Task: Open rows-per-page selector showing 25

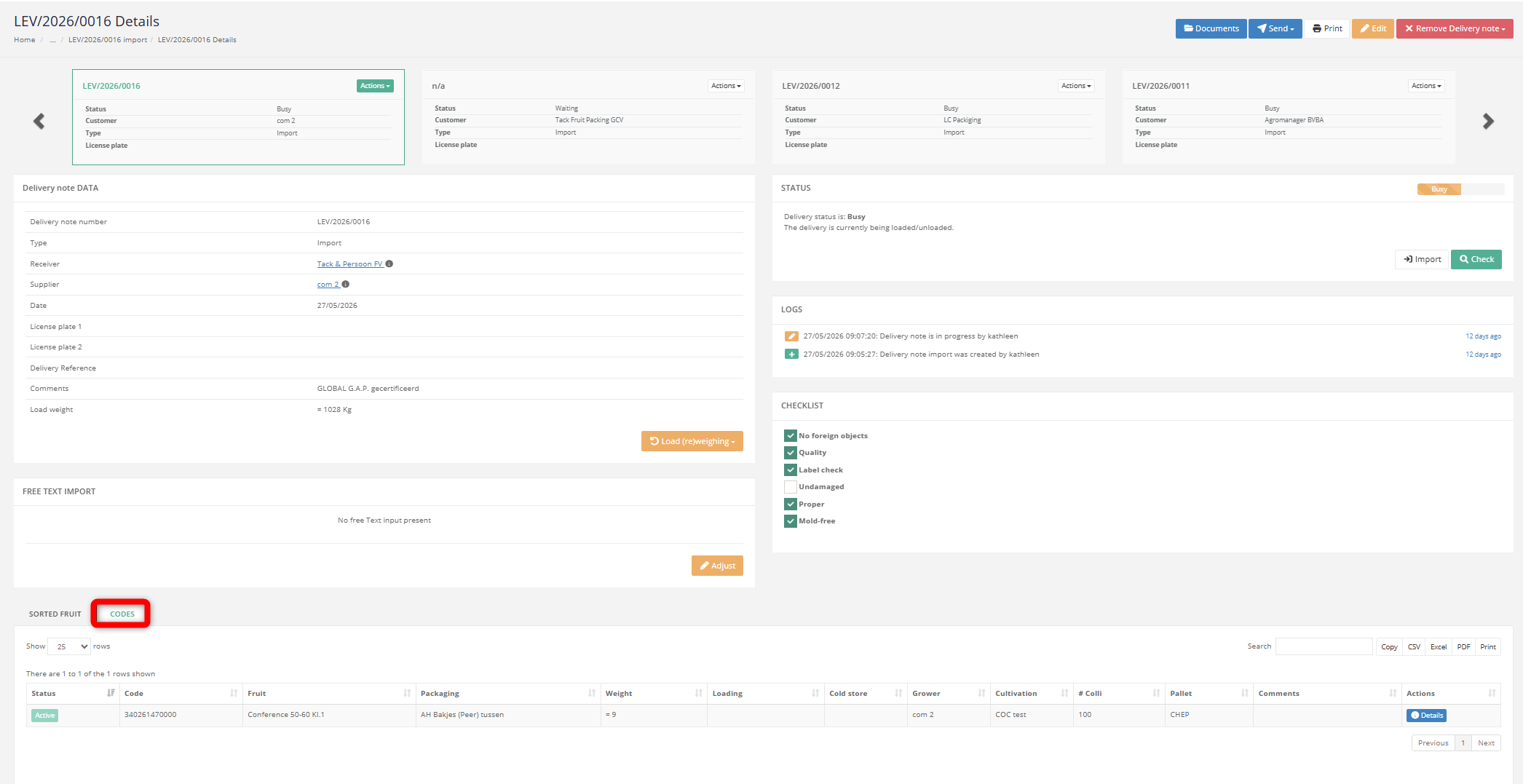Action: pyautogui.click(x=69, y=646)
